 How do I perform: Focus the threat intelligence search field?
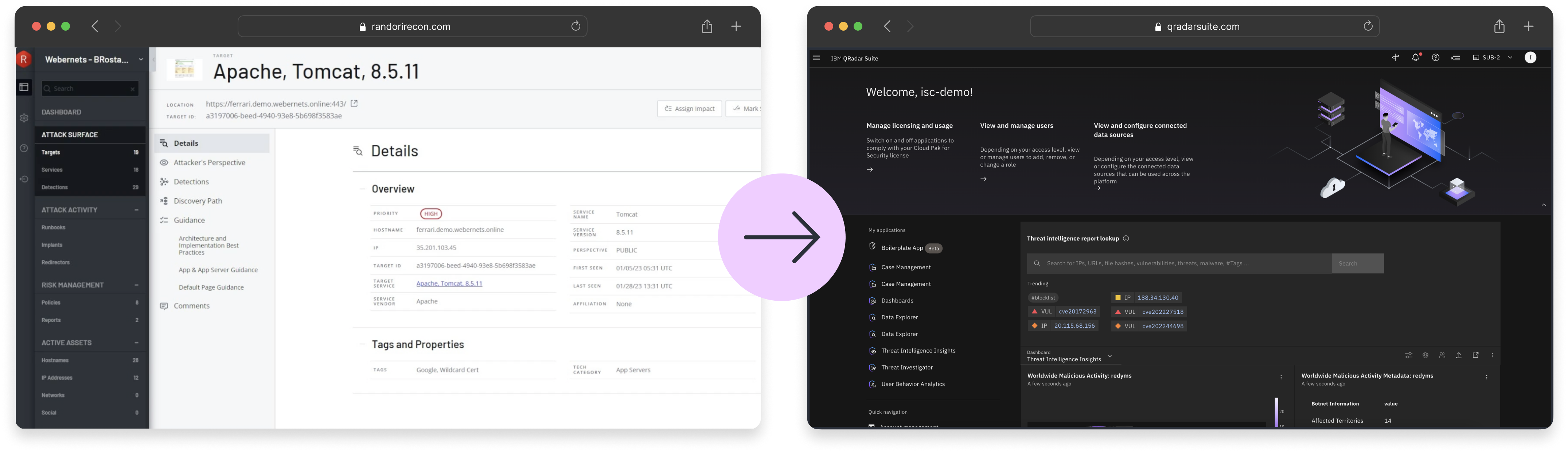[x=1180, y=263]
